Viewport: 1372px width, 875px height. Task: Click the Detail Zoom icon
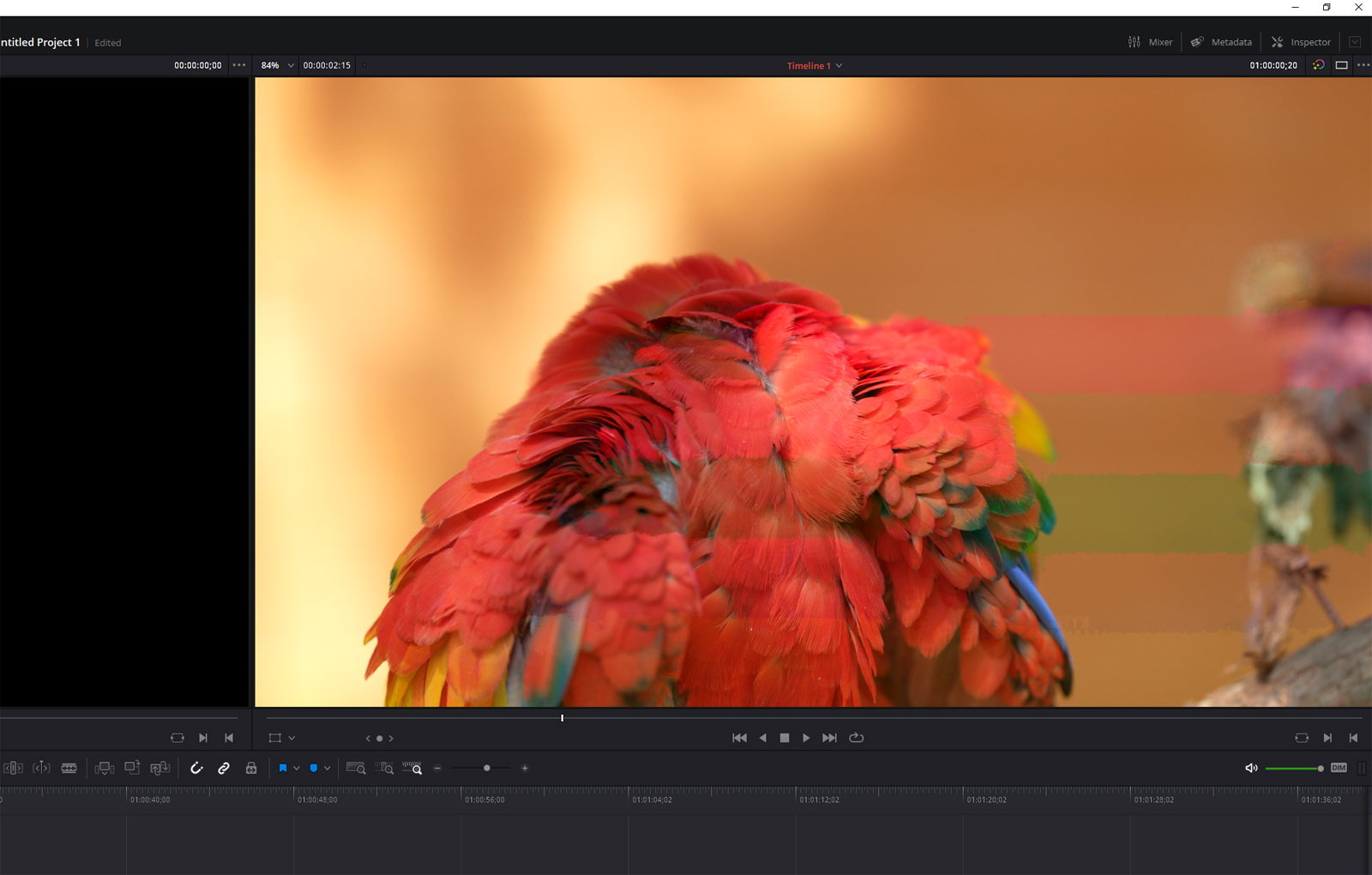coord(384,769)
